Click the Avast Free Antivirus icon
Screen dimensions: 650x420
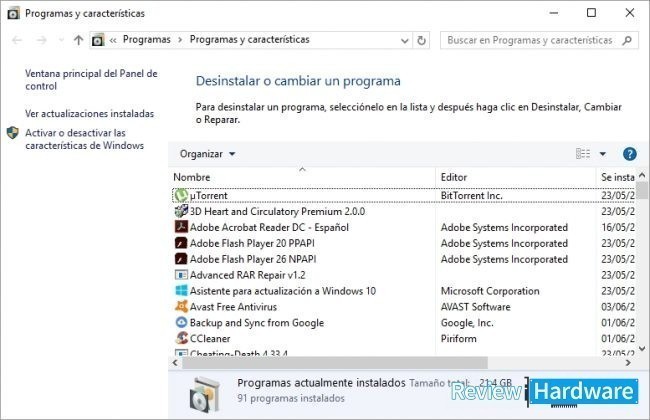(x=181, y=306)
